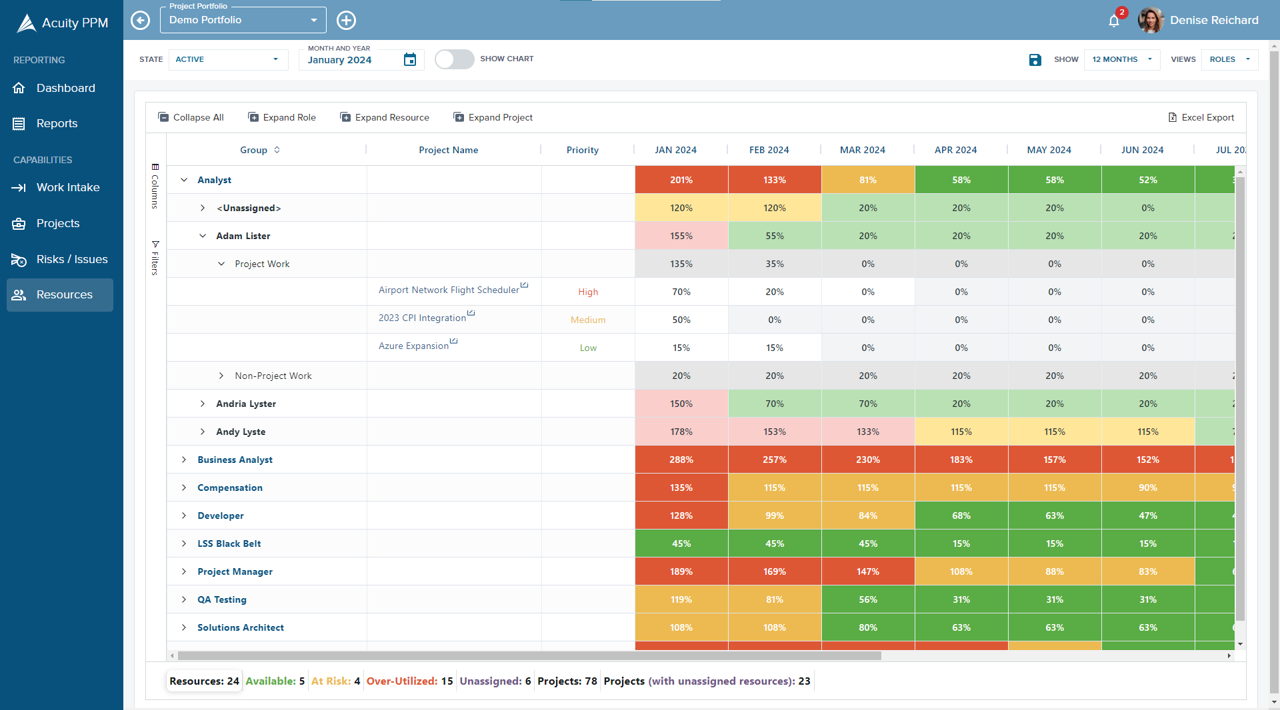
Task: Select Resources in sidebar
Action: (60, 295)
